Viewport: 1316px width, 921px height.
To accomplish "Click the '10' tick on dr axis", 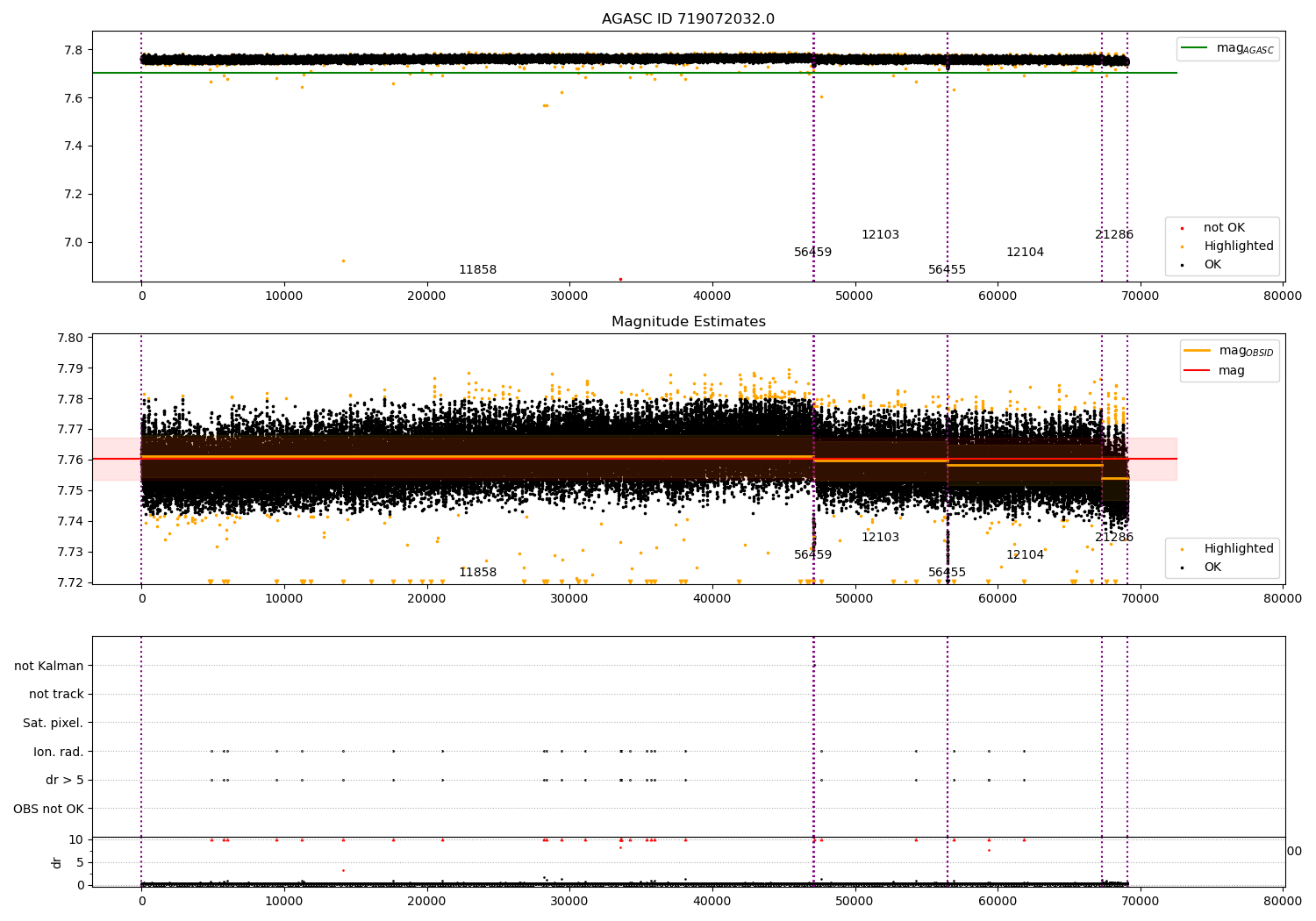I will click(76, 839).
